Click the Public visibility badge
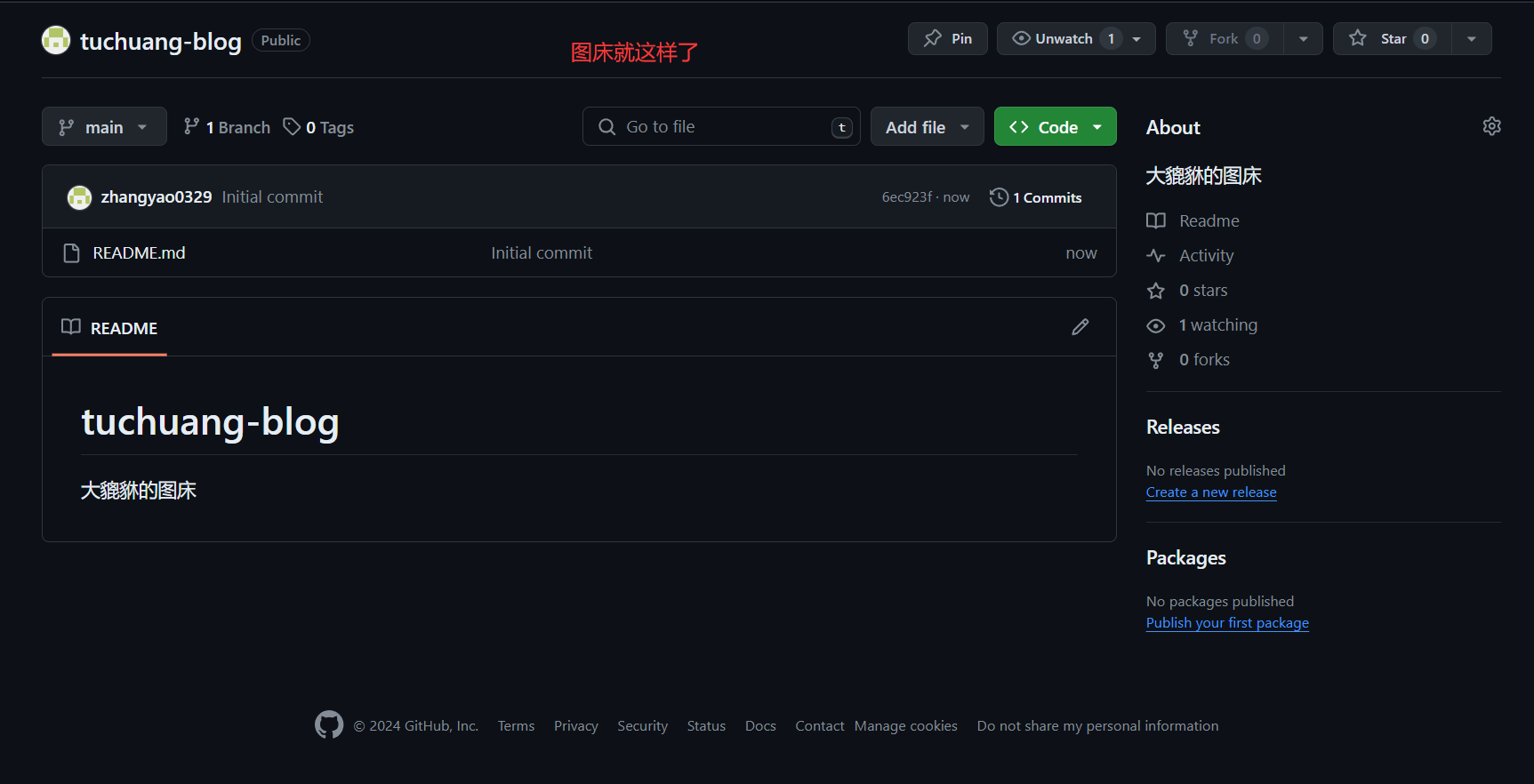Screen dimensions: 1534x784 pyautogui.click(x=281, y=40)
